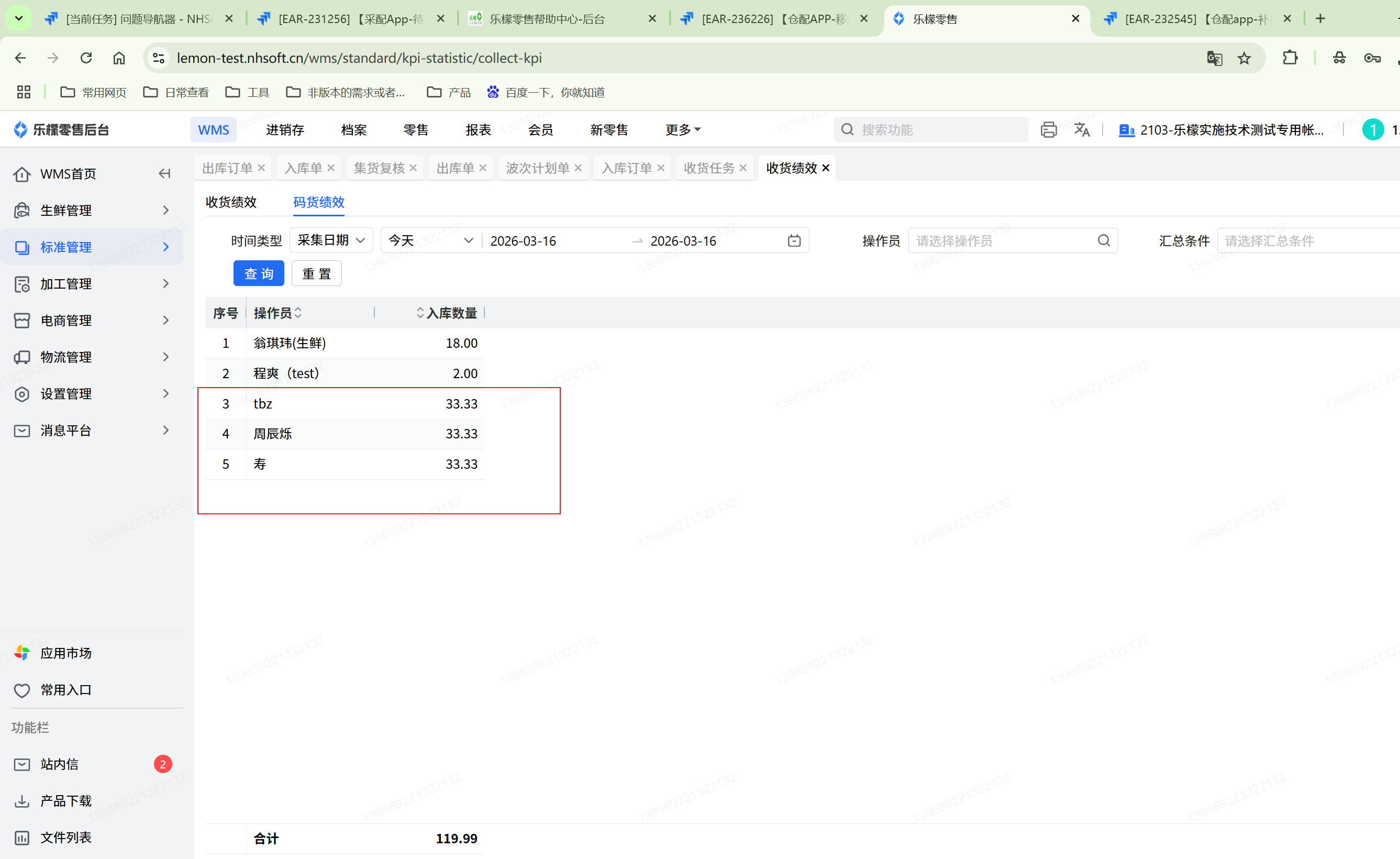This screenshot has width=1400, height=859.
Task: Reload the page via browser refresh
Action: [x=86, y=58]
